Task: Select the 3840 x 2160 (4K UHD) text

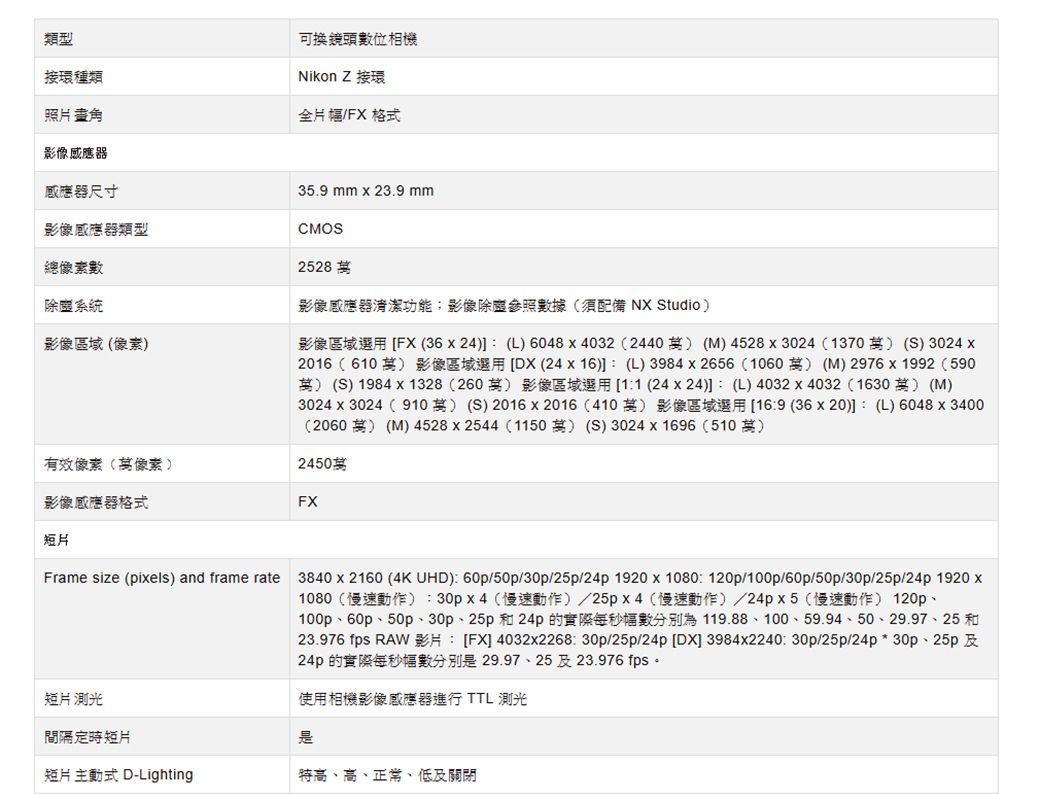Action: coord(375,578)
